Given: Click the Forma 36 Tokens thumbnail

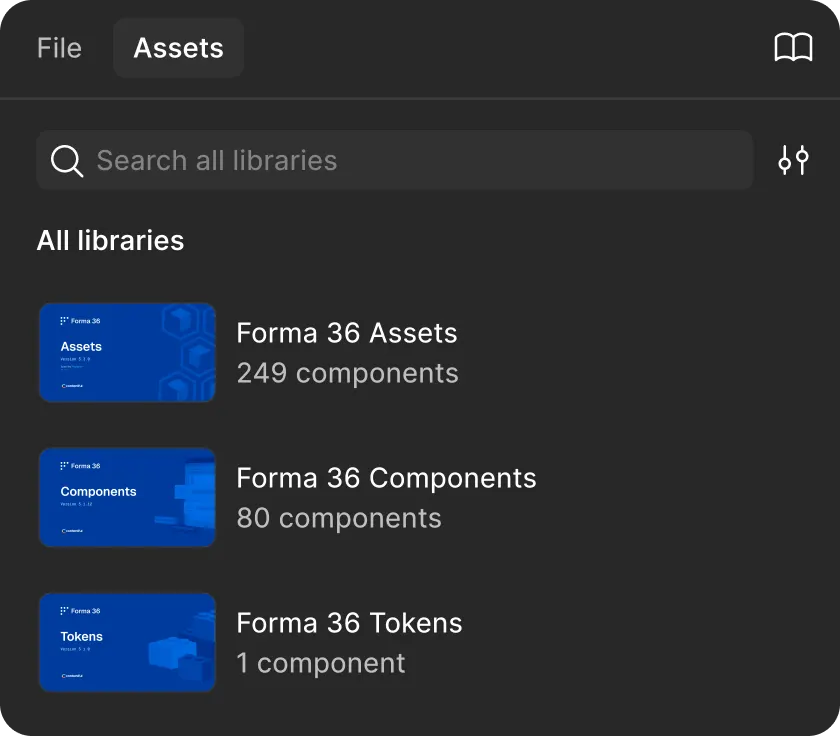Looking at the screenshot, I should (127, 642).
